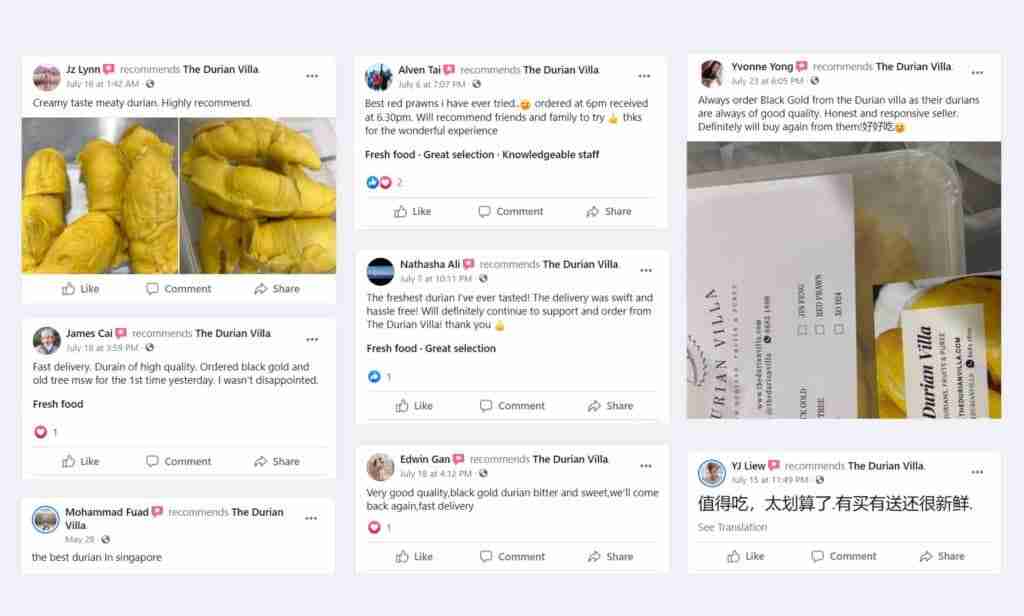Open three-dot menu on Alven Tai's post
Screen dimensions: 1024x616
pyautogui.click(x=644, y=76)
